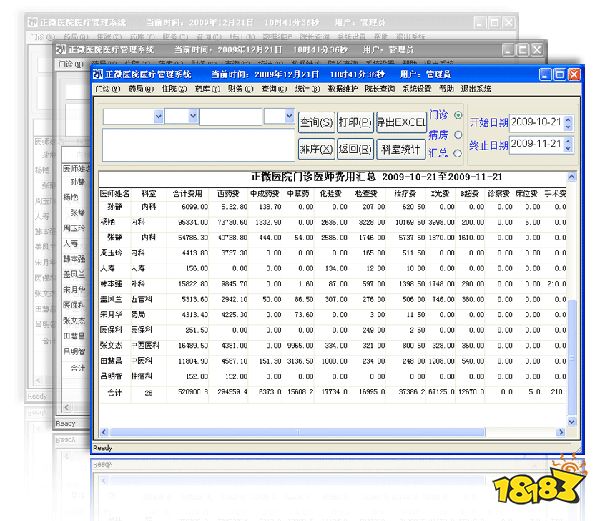Click the 返回(R) return button
Viewport: 600px width, 521px height.
click(355, 149)
